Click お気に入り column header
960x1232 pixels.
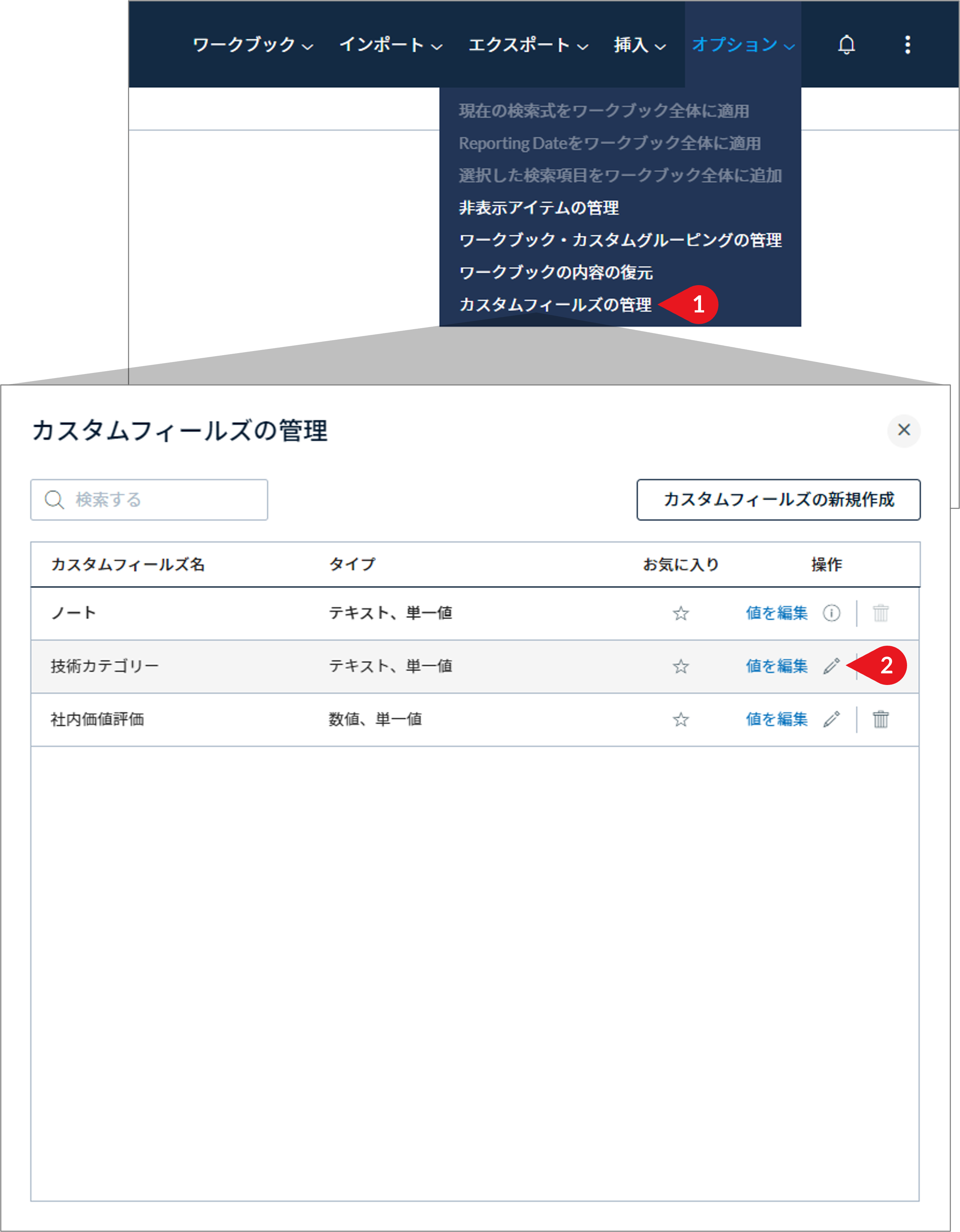click(681, 564)
